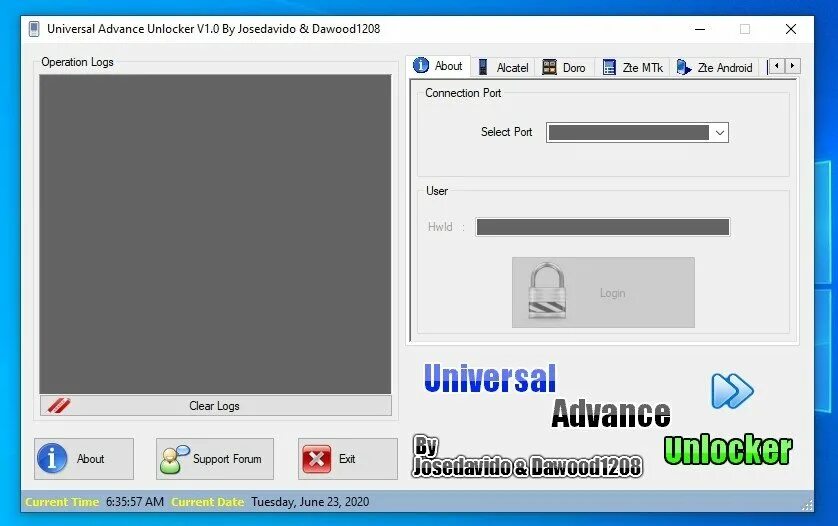Click the phone icon on Alcatel tab
The image size is (838, 526).
point(483,67)
